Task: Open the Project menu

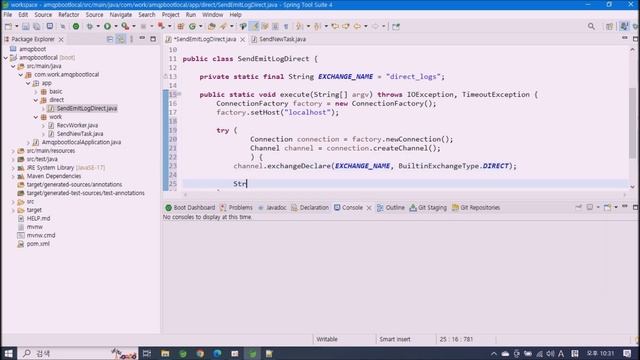Action: (171, 15)
